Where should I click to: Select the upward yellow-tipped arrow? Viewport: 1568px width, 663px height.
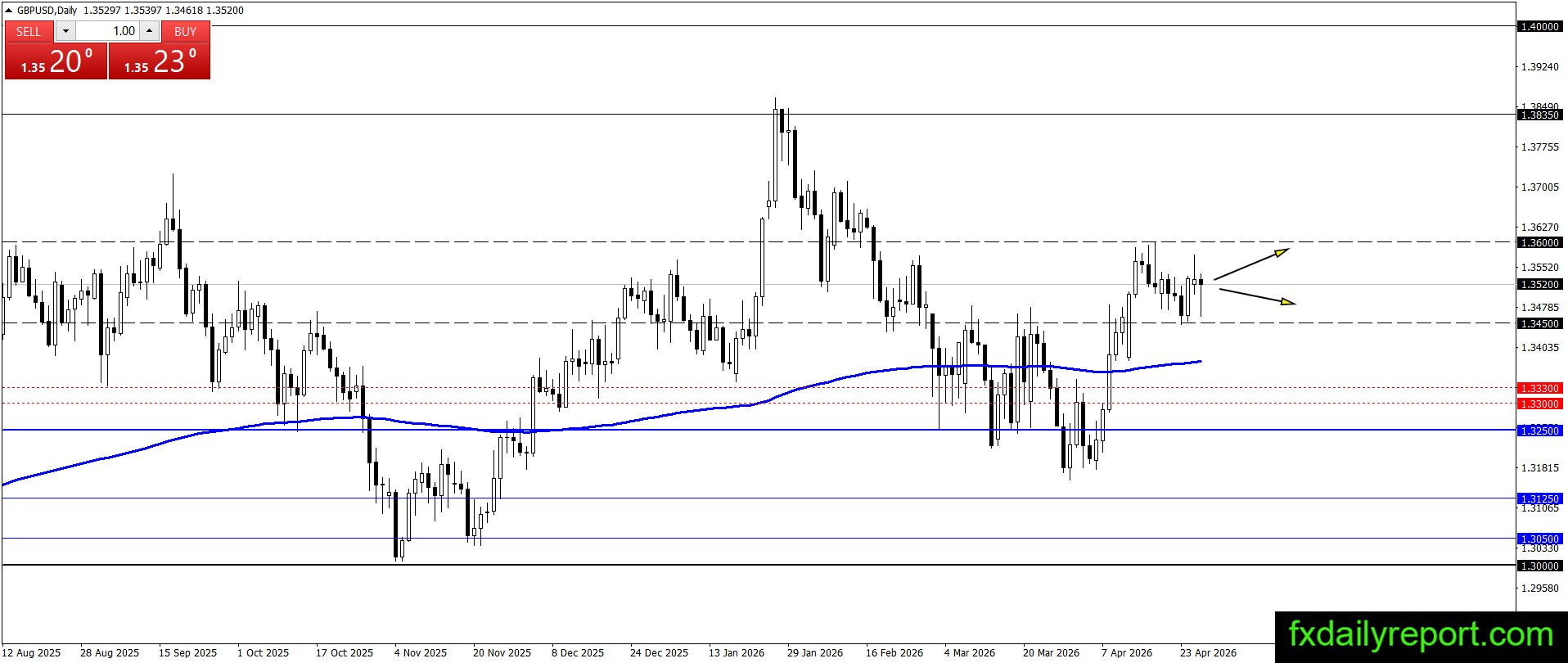point(1251,264)
